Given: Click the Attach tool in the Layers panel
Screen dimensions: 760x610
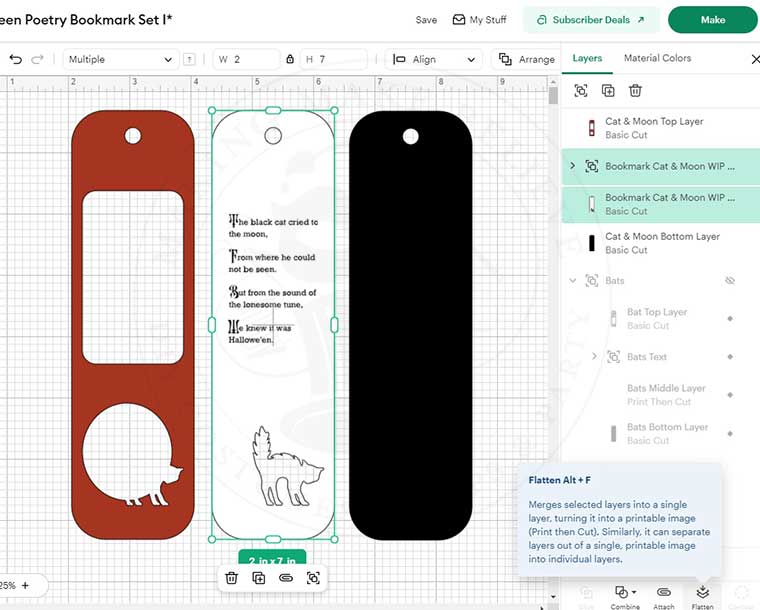Looking at the screenshot, I should coord(663,597).
